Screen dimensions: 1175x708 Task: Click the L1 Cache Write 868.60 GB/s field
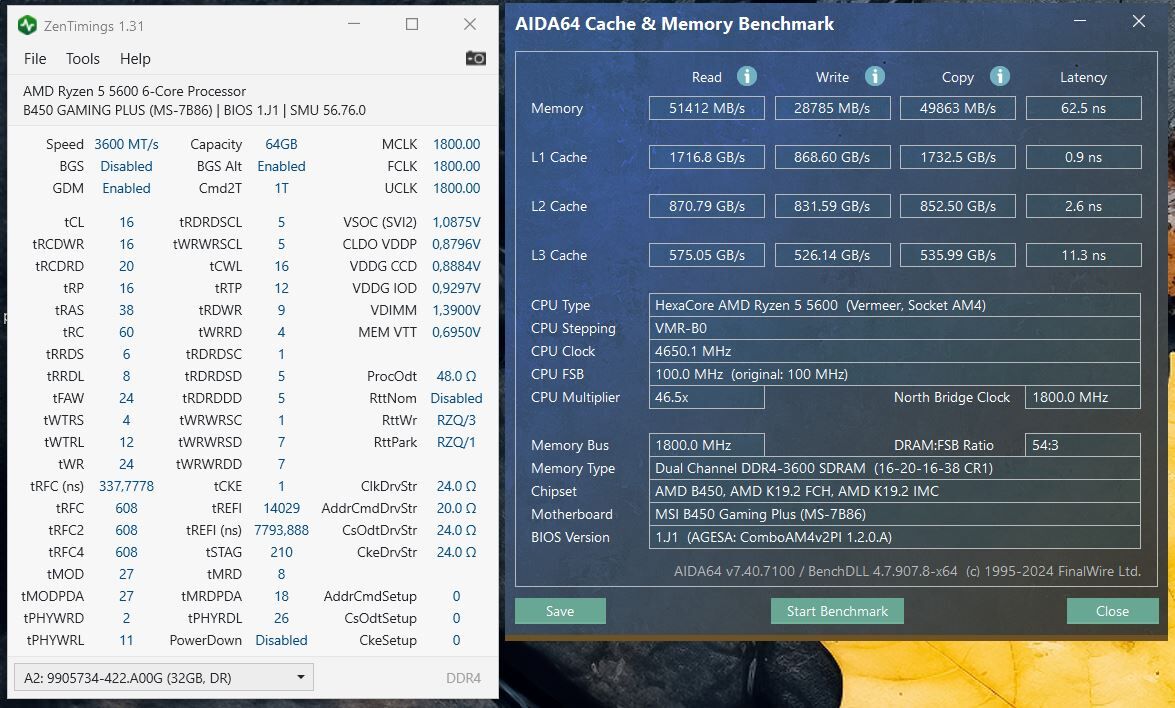tap(832, 157)
